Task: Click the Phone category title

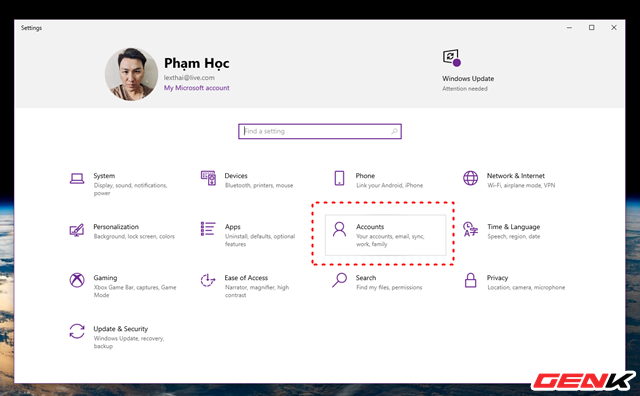Action: point(365,176)
